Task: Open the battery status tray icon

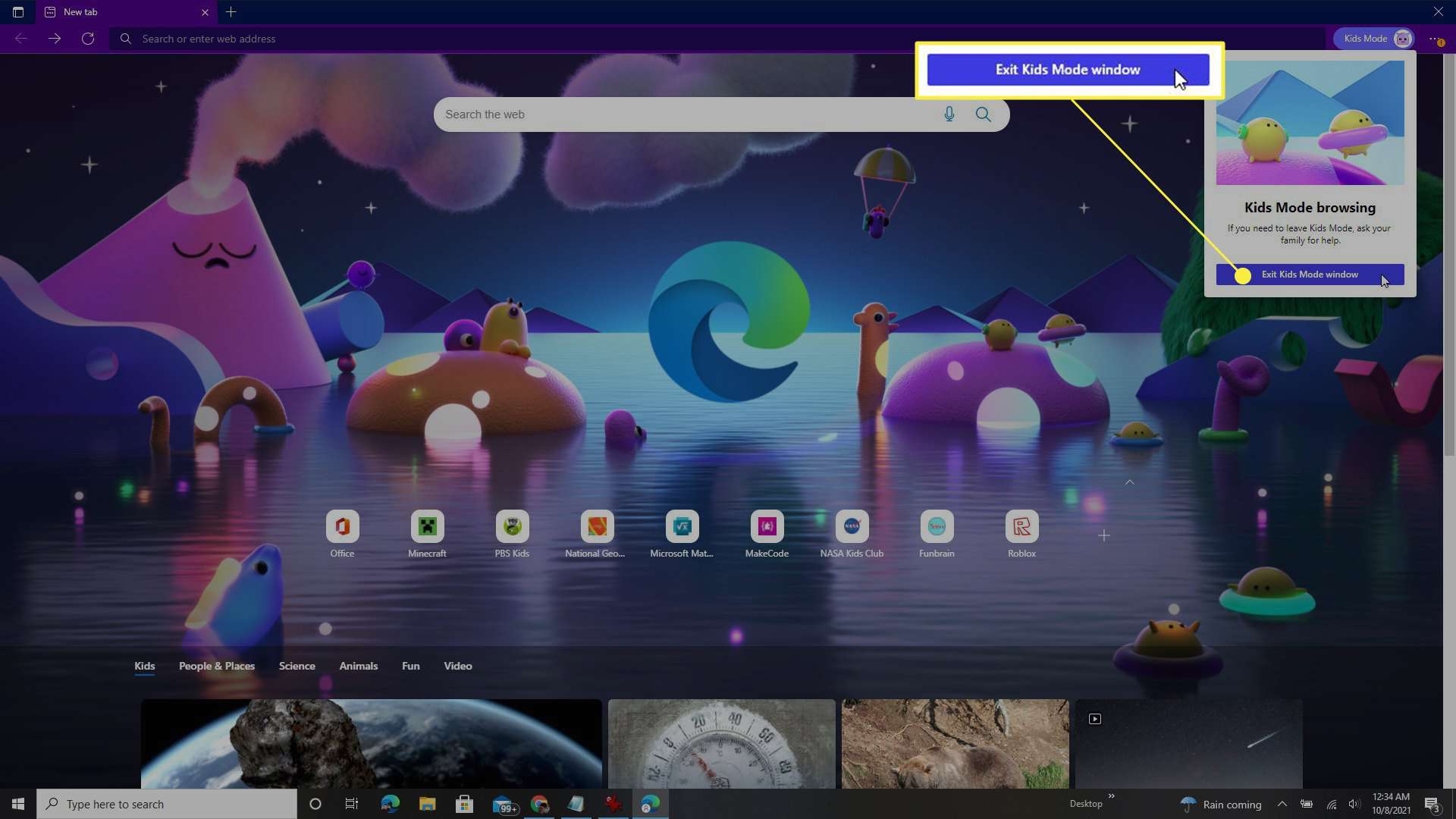Action: [x=1307, y=804]
